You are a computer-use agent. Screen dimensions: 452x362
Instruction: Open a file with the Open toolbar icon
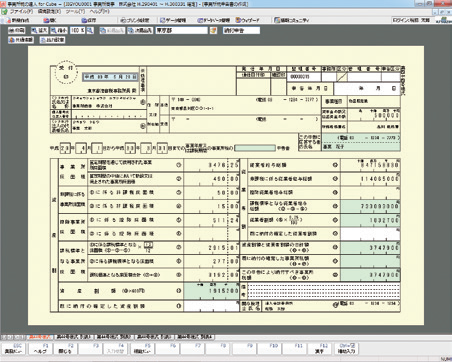click(x=50, y=20)
